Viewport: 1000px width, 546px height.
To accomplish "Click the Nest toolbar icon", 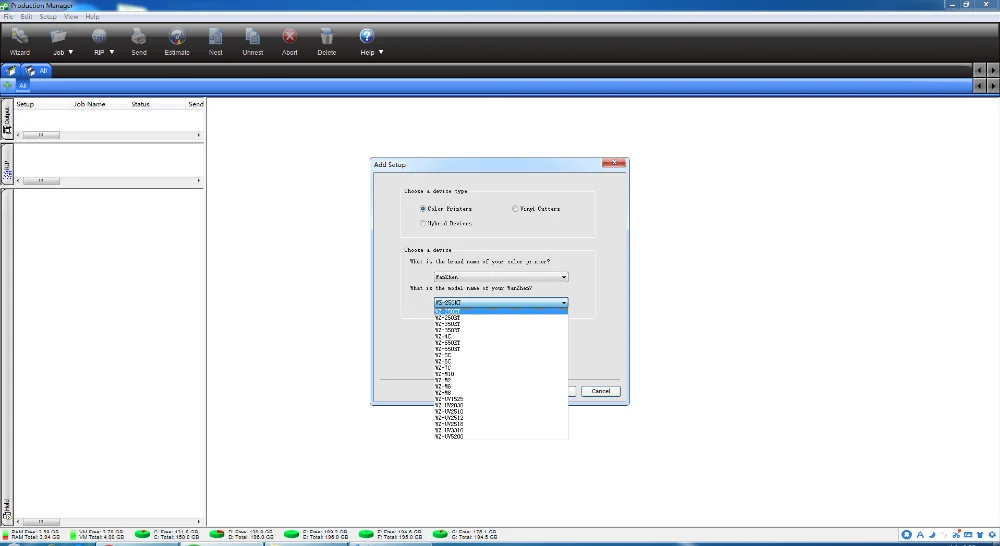I will point(216,36).
